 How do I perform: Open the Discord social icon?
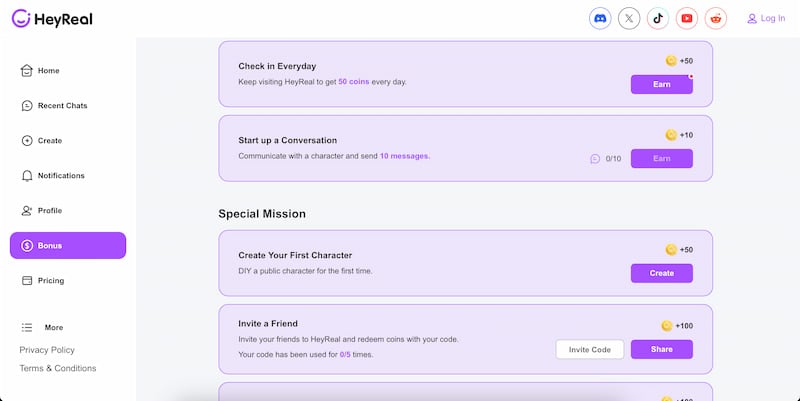(600, 18)
